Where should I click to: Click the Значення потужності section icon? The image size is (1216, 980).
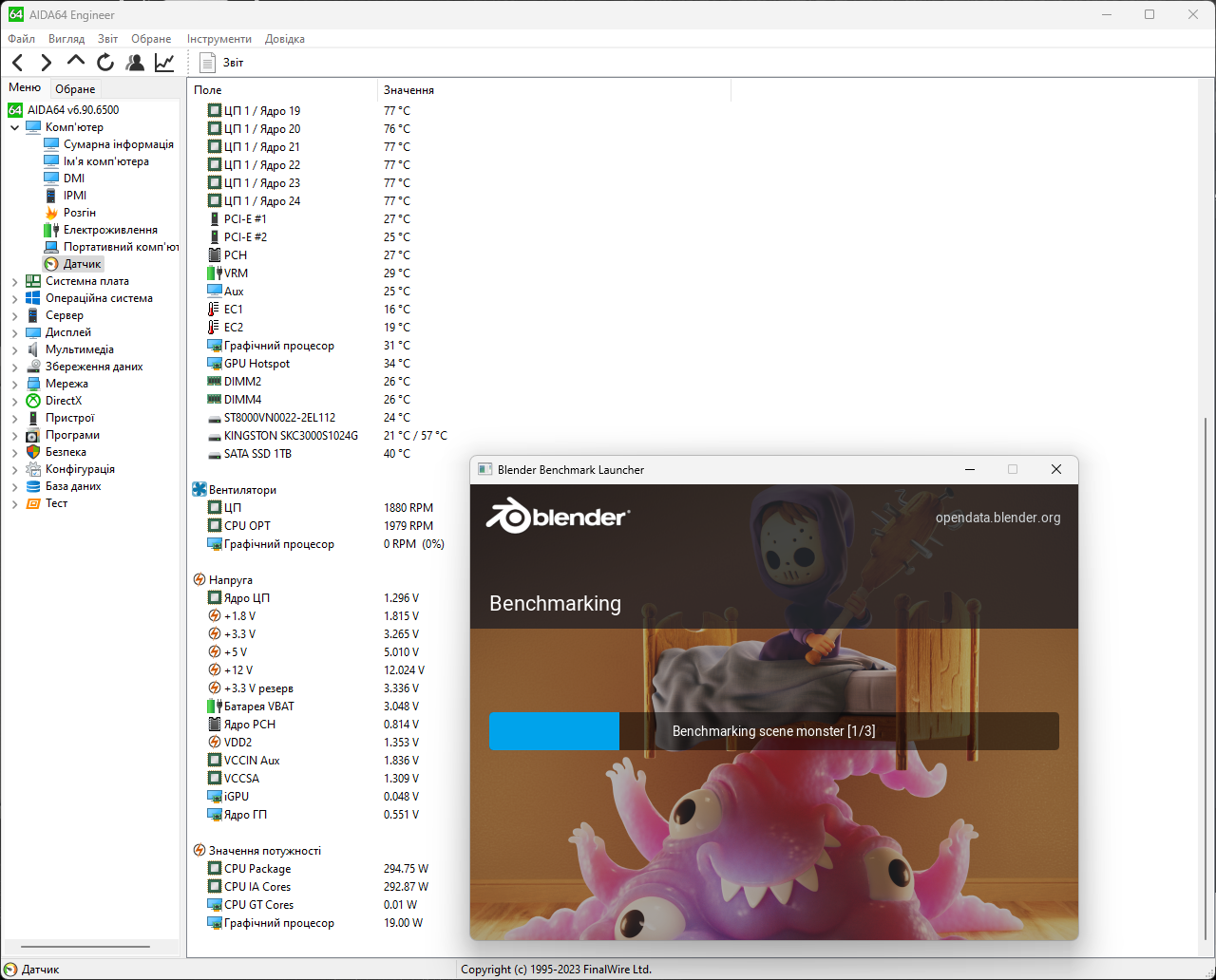click(x=199, y=851)
